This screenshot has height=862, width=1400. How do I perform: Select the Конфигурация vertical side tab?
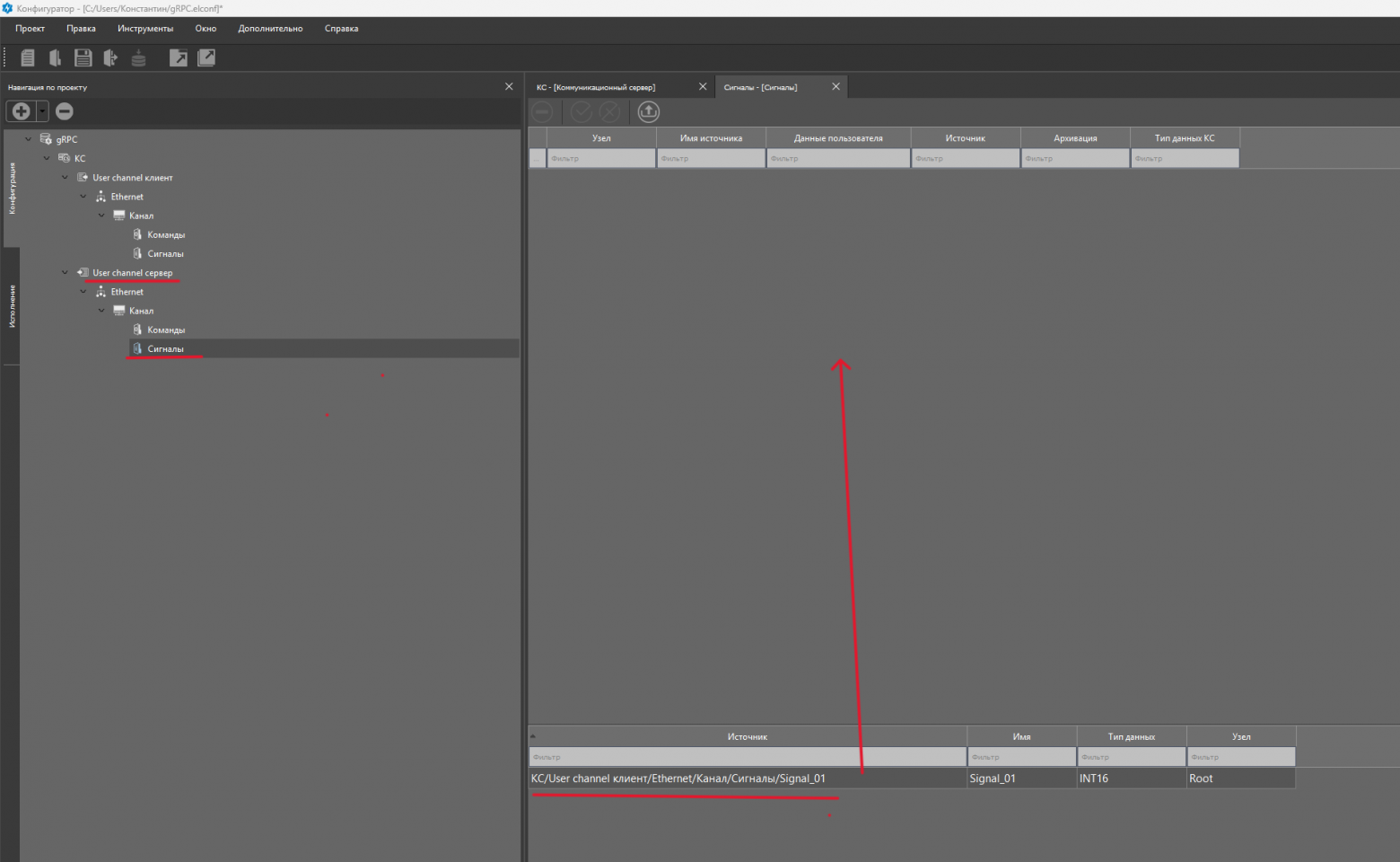click(12, 188)
